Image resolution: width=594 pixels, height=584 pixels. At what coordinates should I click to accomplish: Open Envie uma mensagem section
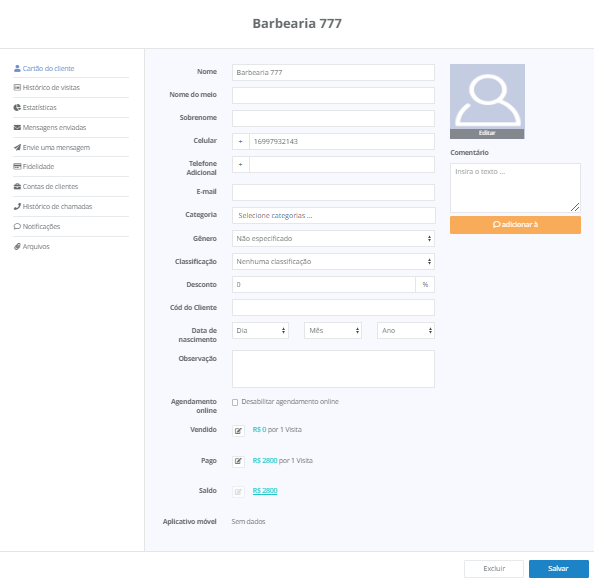click(56, 147)
